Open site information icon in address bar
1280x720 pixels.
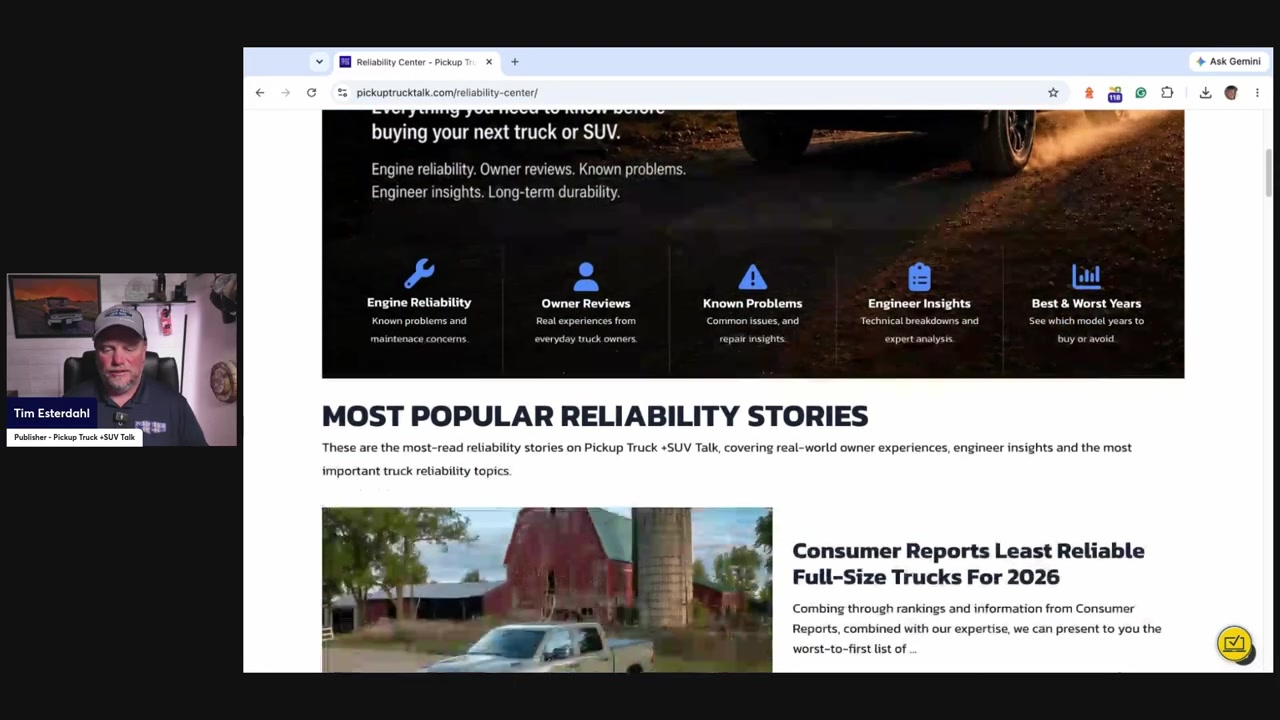(342, 92)
